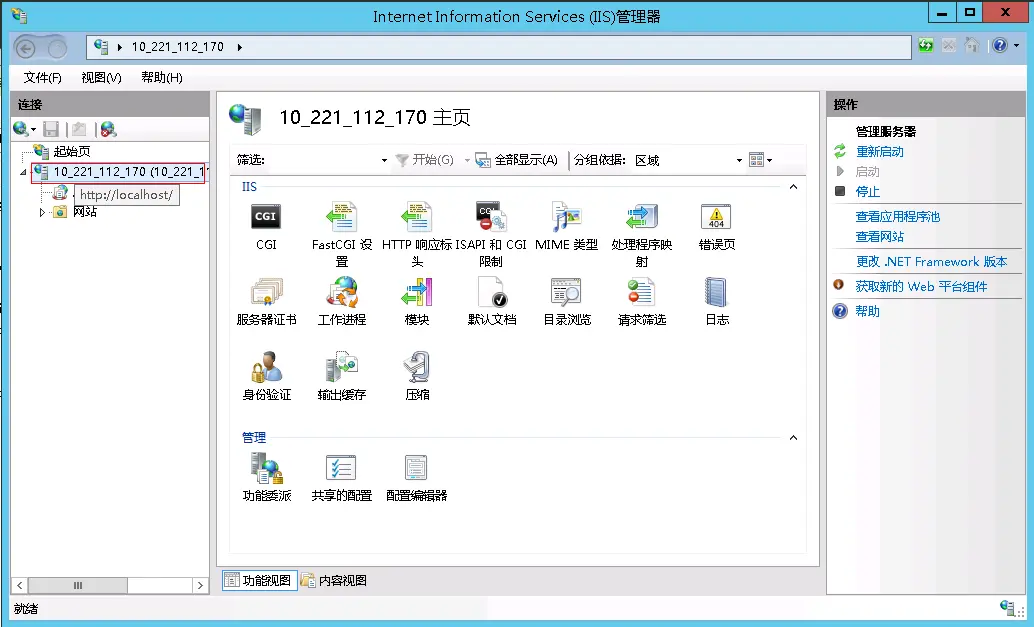Image resolution: width=1034 pixels, height=627 pixels.
Task: Click horizontal scrollbar thumb in 连接 pane
Action: pos(78,585)
